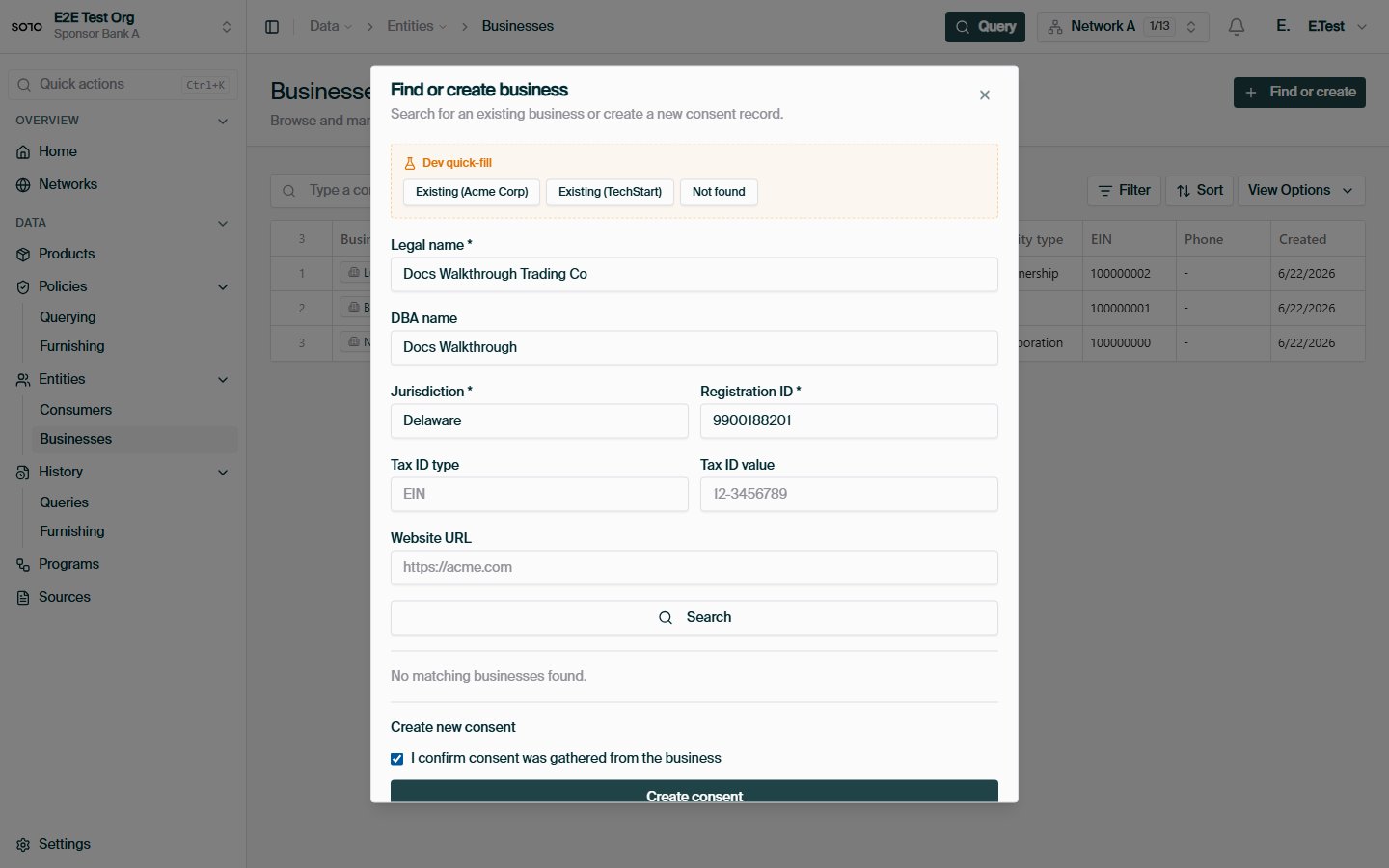
Task: Click Businesses in the breadcrumb
Action: point(518,26)
